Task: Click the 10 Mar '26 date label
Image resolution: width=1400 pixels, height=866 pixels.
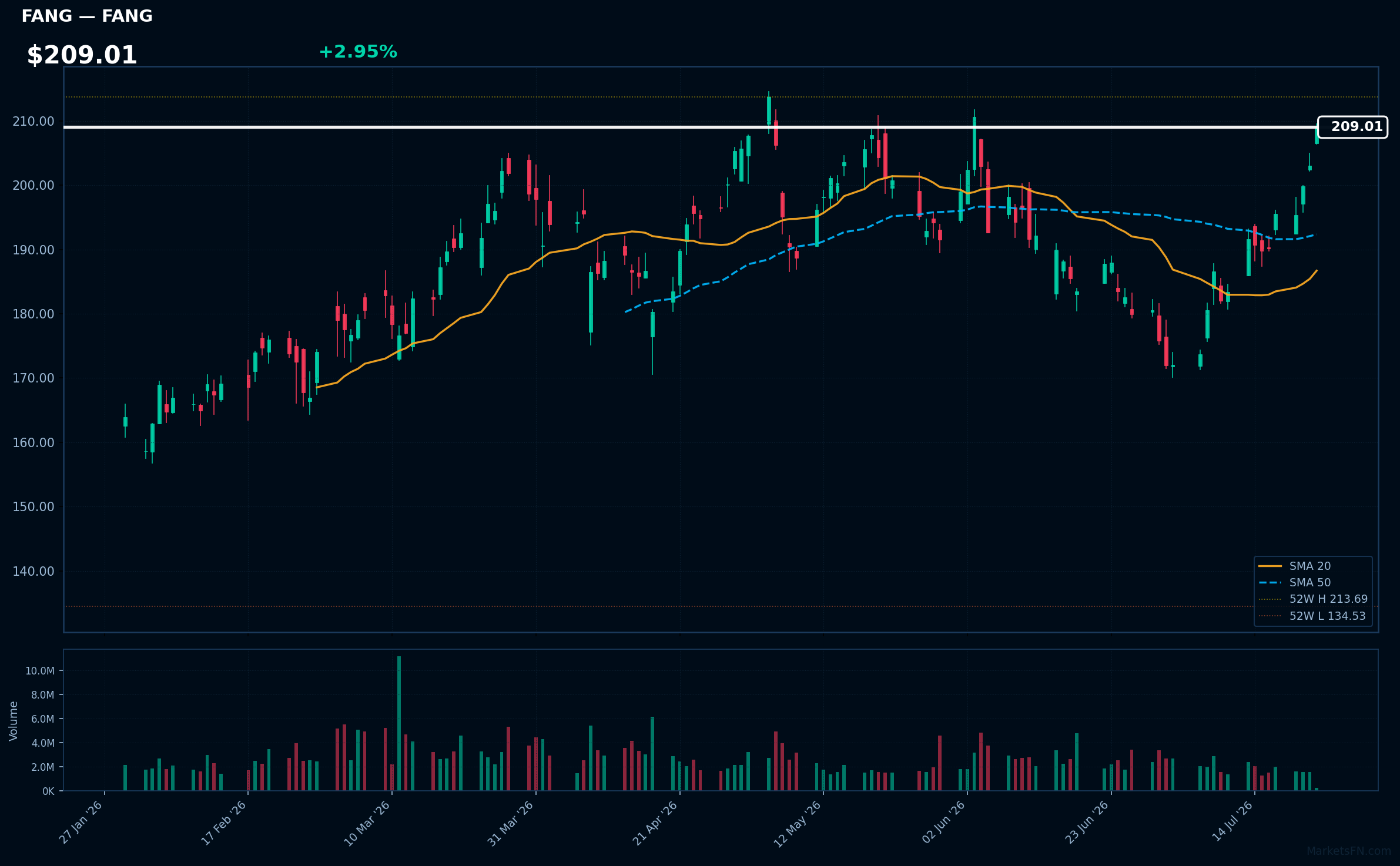Action: (x=367, y=823)
